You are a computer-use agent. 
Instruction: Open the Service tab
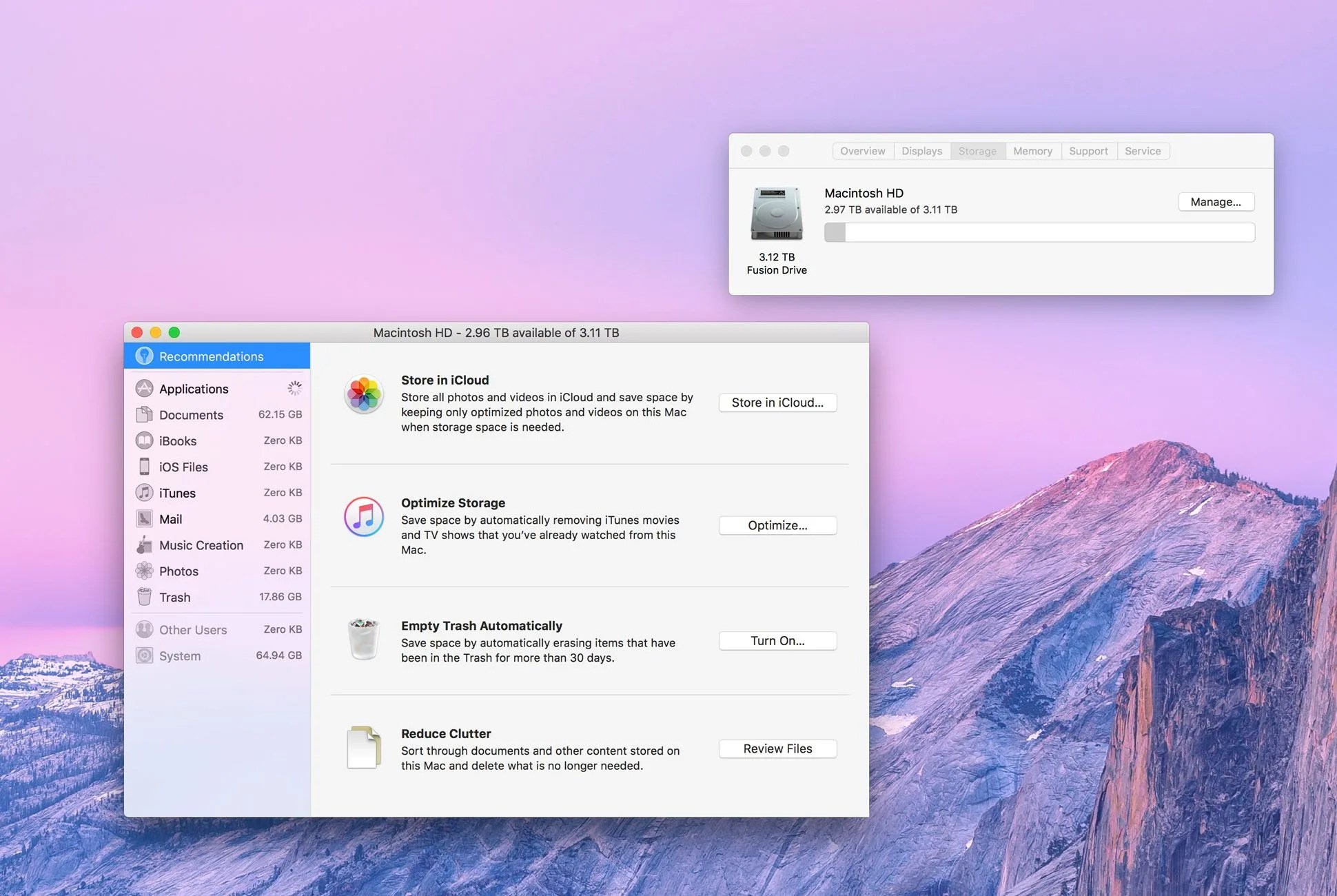pos(1143,151)
